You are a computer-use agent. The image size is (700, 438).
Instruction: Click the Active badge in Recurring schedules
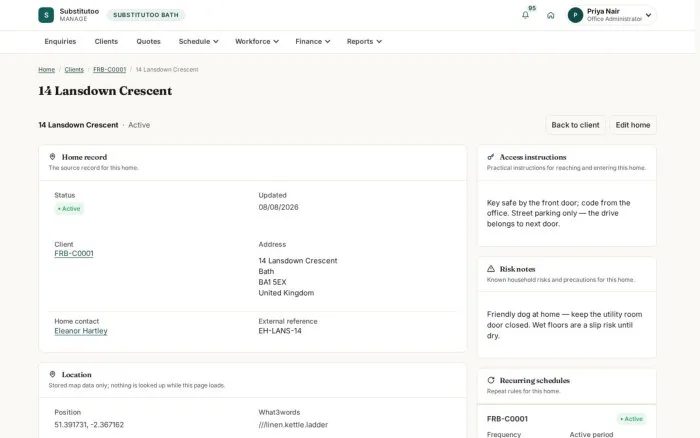[x=631, y=419]
